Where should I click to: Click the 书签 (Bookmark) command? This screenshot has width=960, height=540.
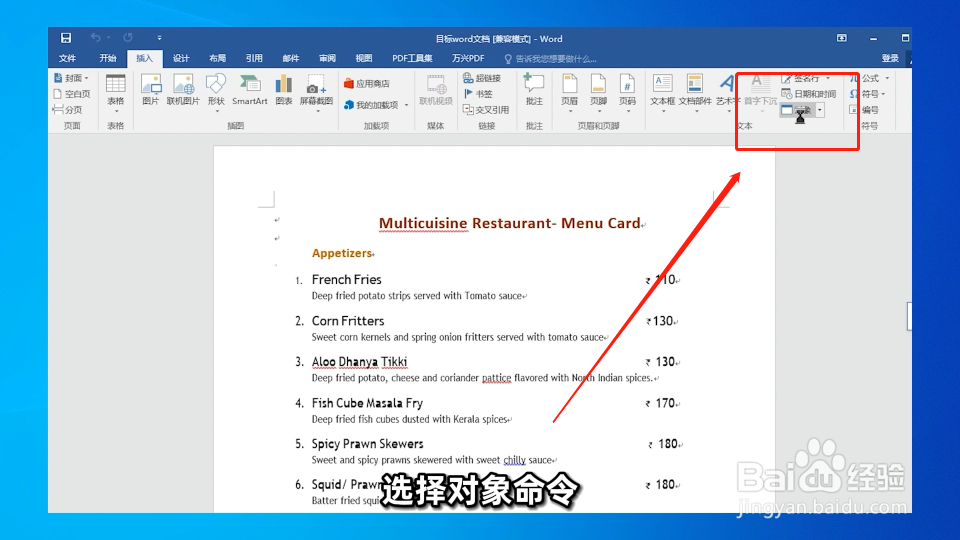[x=478, y=94]
